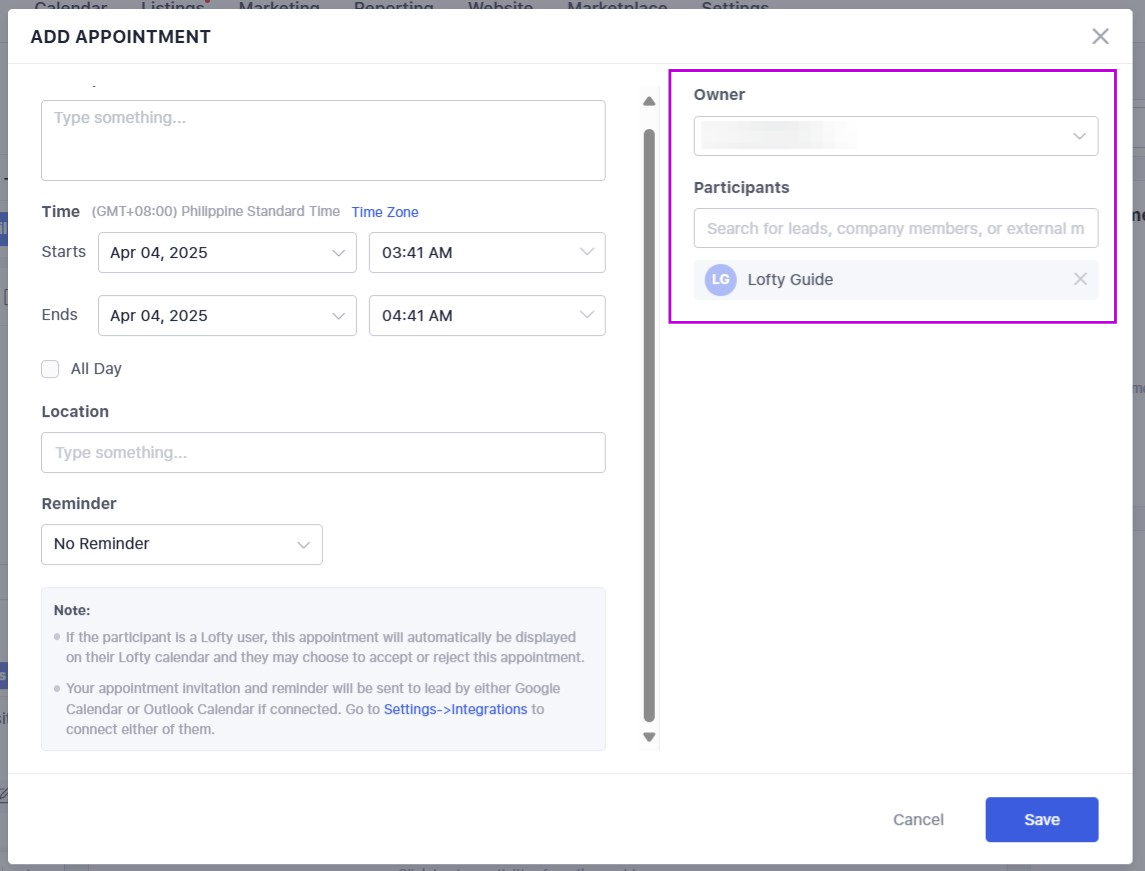Expand the Owner dropdown
The height and width of the screenshot is (871, 1145).
(x=896, y=136)
